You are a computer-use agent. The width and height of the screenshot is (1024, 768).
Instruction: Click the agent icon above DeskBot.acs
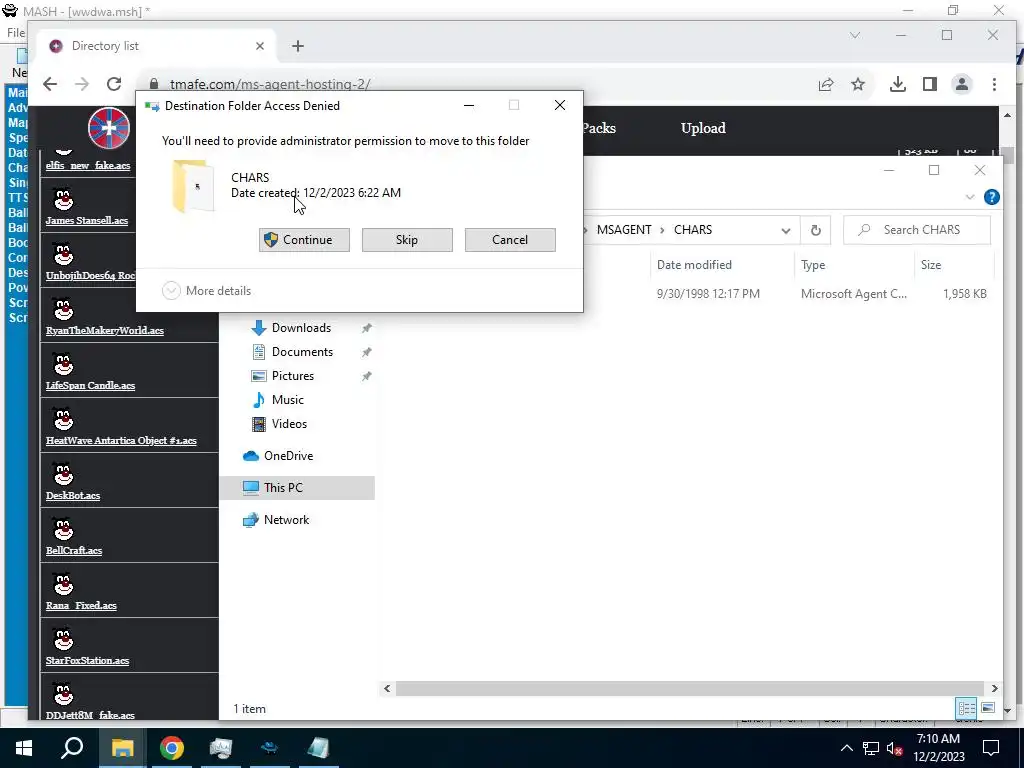(x=63, y=474)
